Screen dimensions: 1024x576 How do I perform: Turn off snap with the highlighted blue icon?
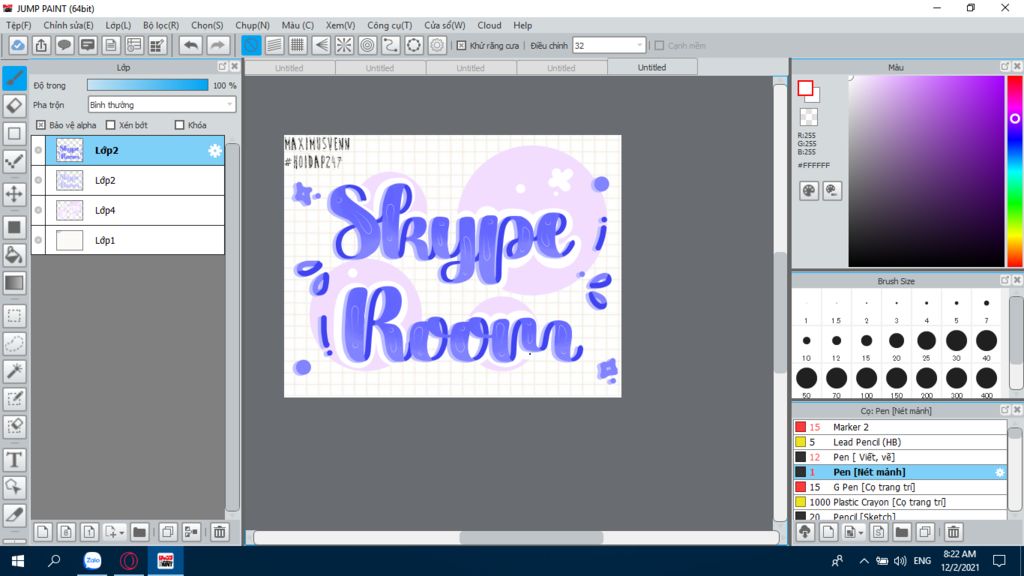pos(251,45)
